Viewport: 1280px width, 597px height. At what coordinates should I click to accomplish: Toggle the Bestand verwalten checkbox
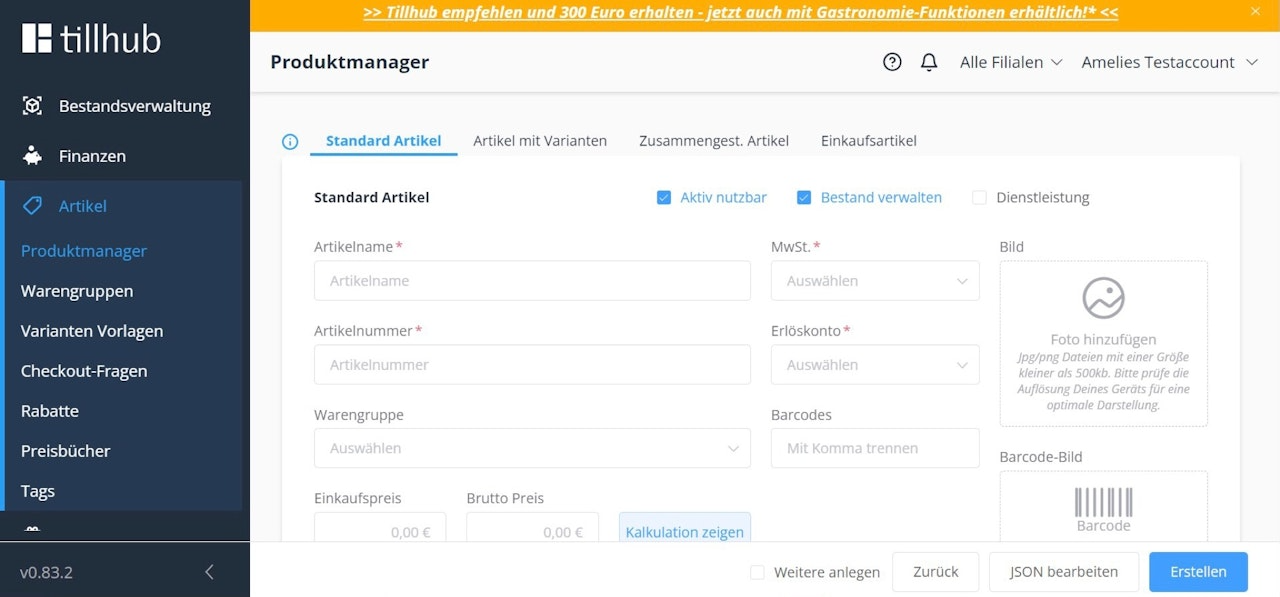pyautogui.click(x=803, y=198)
